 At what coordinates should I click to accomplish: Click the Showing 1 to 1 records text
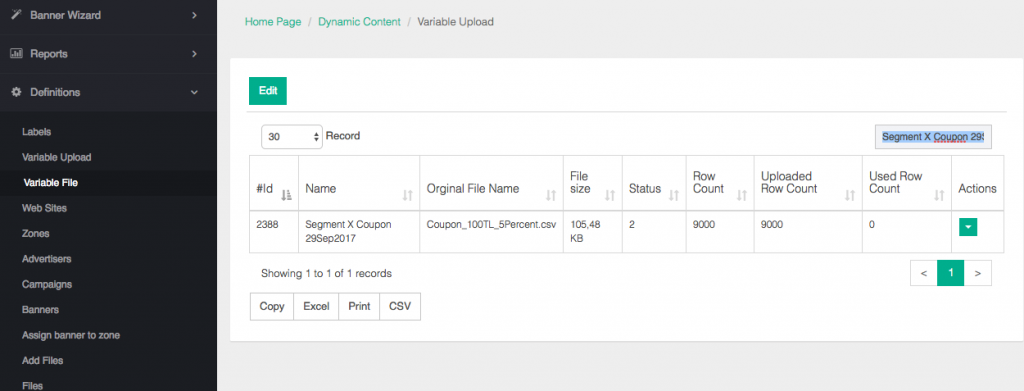click(x=326, y=274)
